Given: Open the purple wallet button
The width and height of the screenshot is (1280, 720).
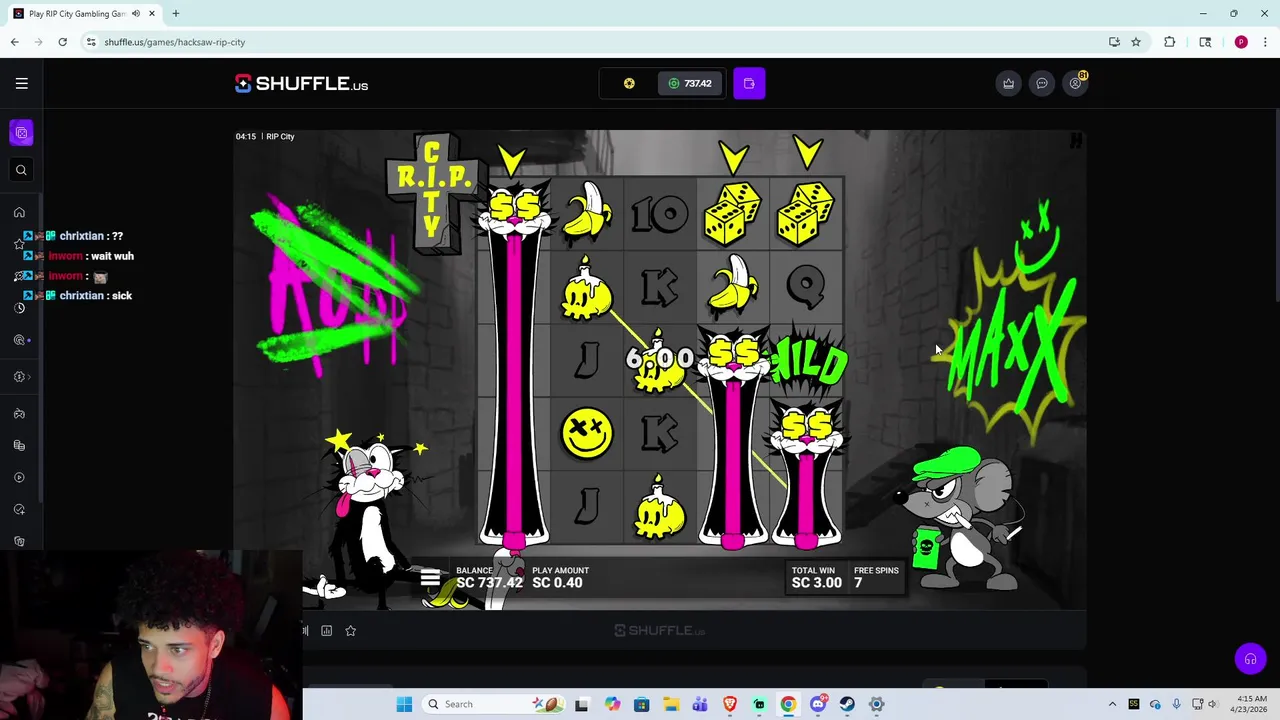Looking at the screenshot, I should (749, 83).
